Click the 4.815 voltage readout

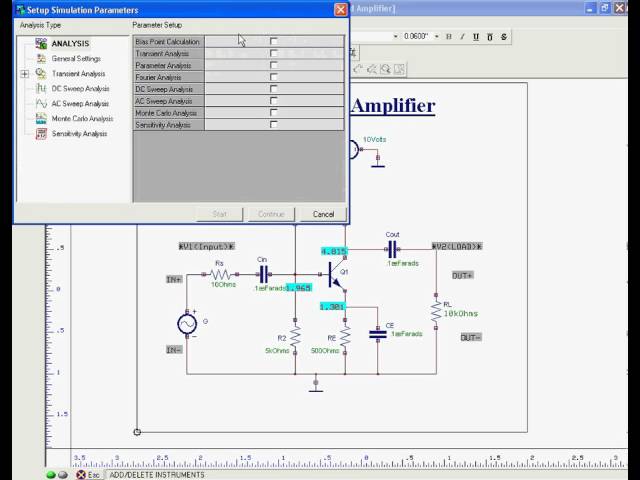(334, 251)
